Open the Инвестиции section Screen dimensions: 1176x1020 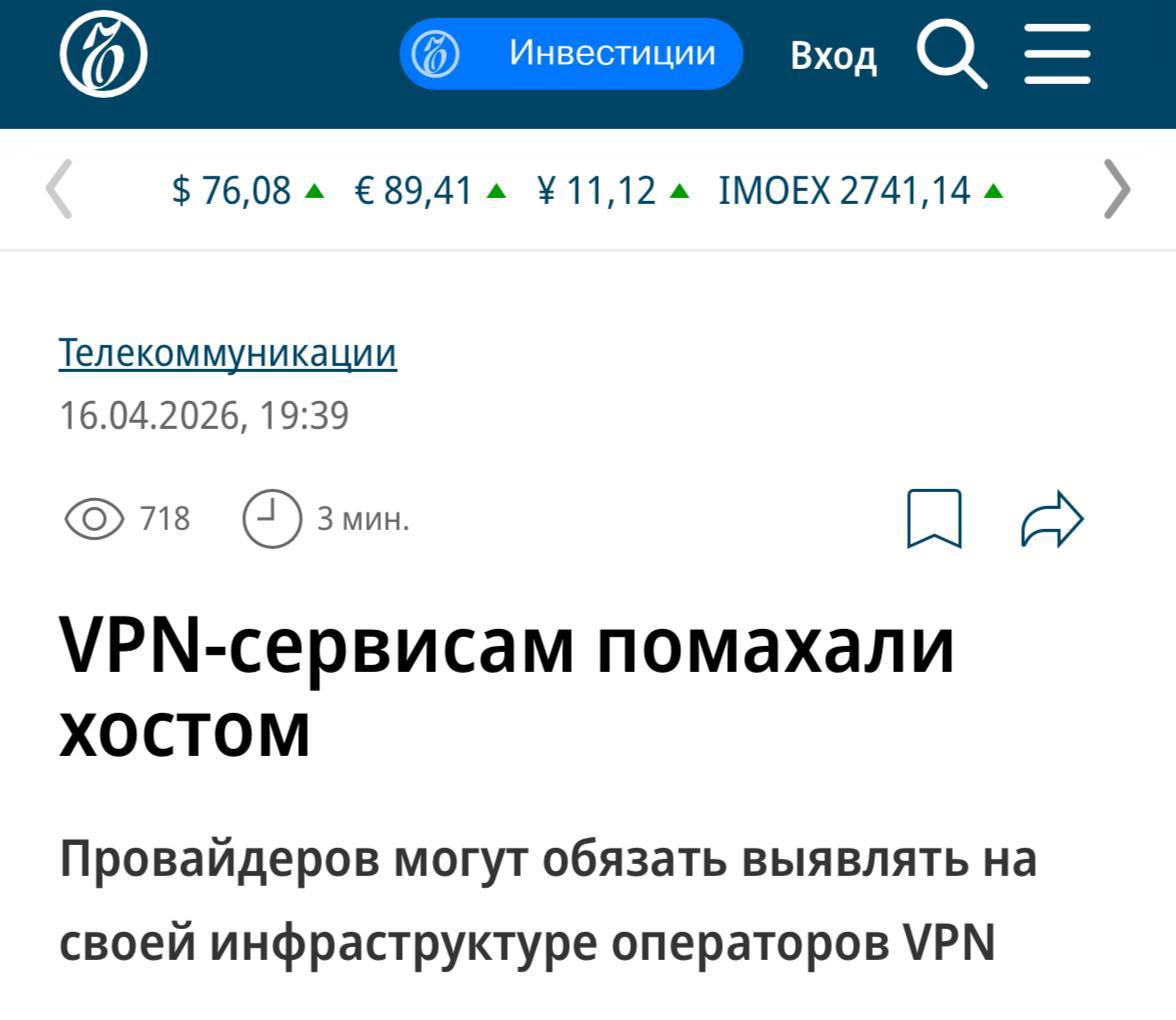point(572,54)
